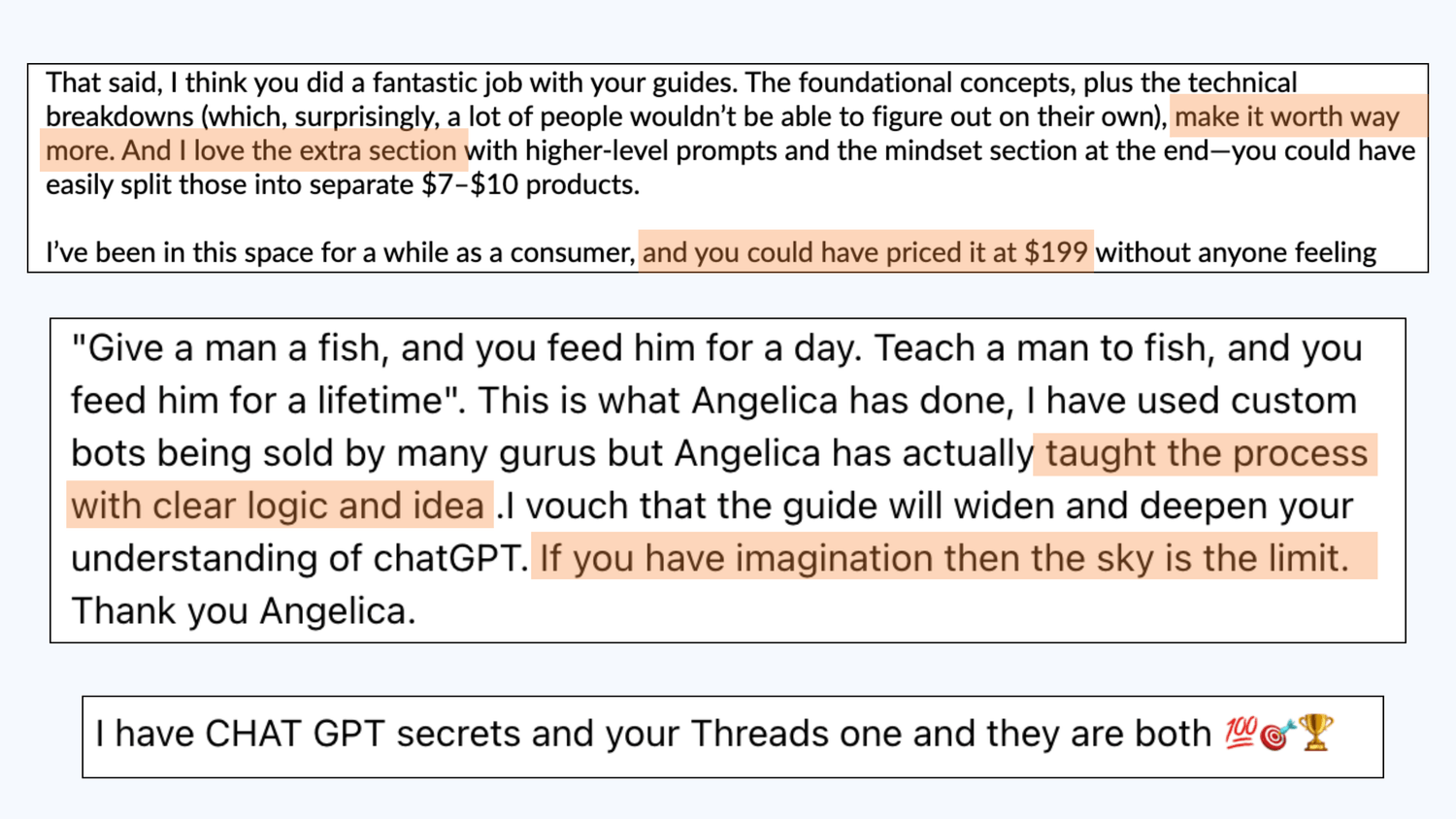1456x819 pixels.
Task: Select highlighted "with clear logic and idea"
Action: (x=278, y=506)
